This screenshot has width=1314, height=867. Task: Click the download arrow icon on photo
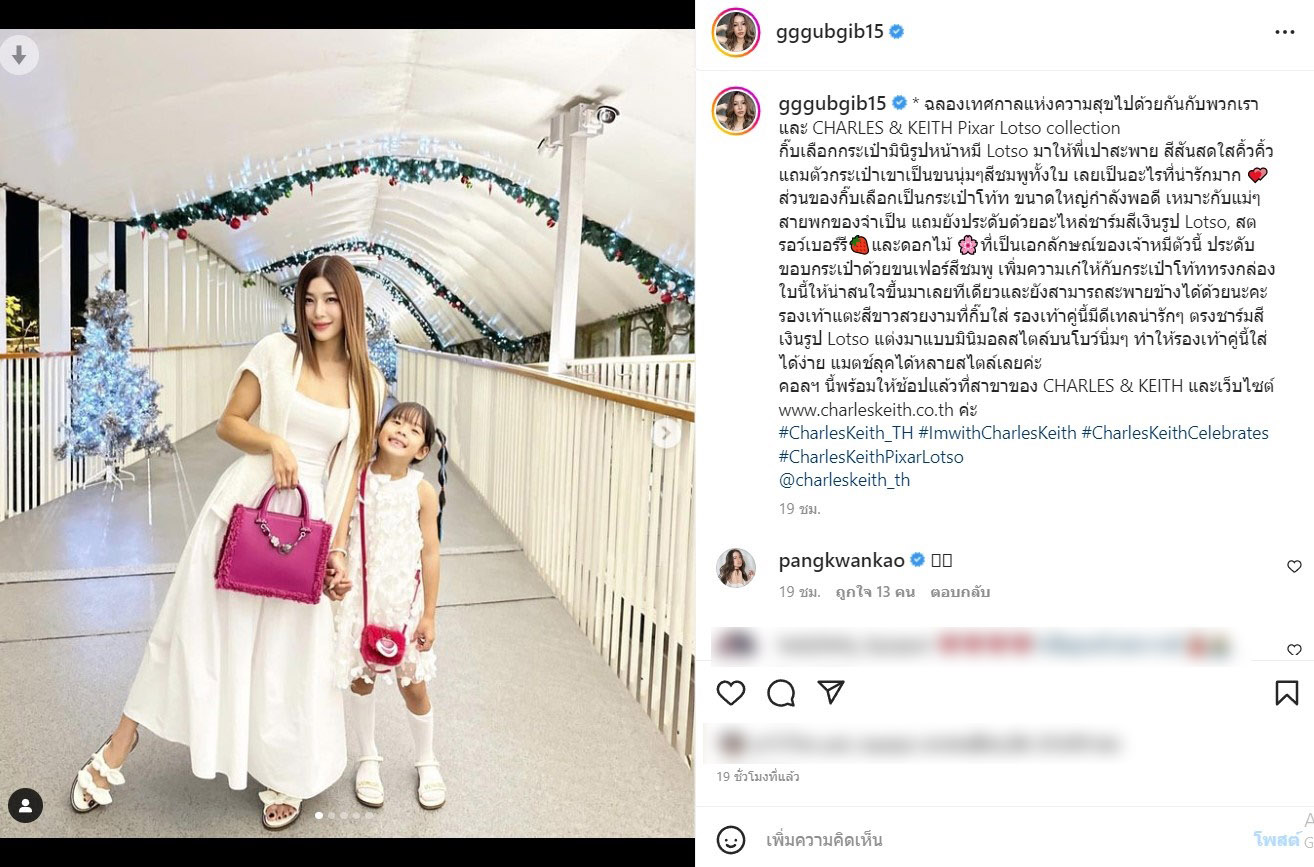pyautogui.click(x=17, y=55)
